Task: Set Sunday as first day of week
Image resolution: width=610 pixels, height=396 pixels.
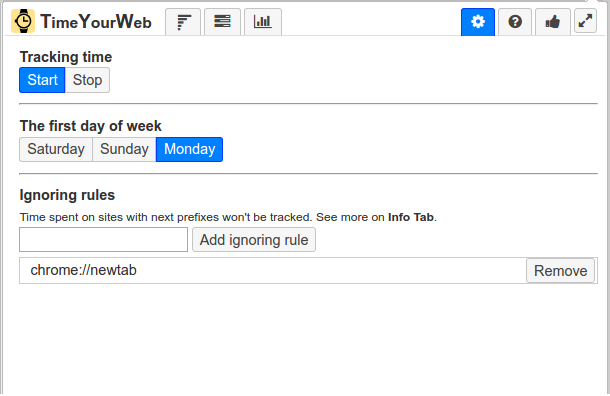Action: (x=124, y=149)
